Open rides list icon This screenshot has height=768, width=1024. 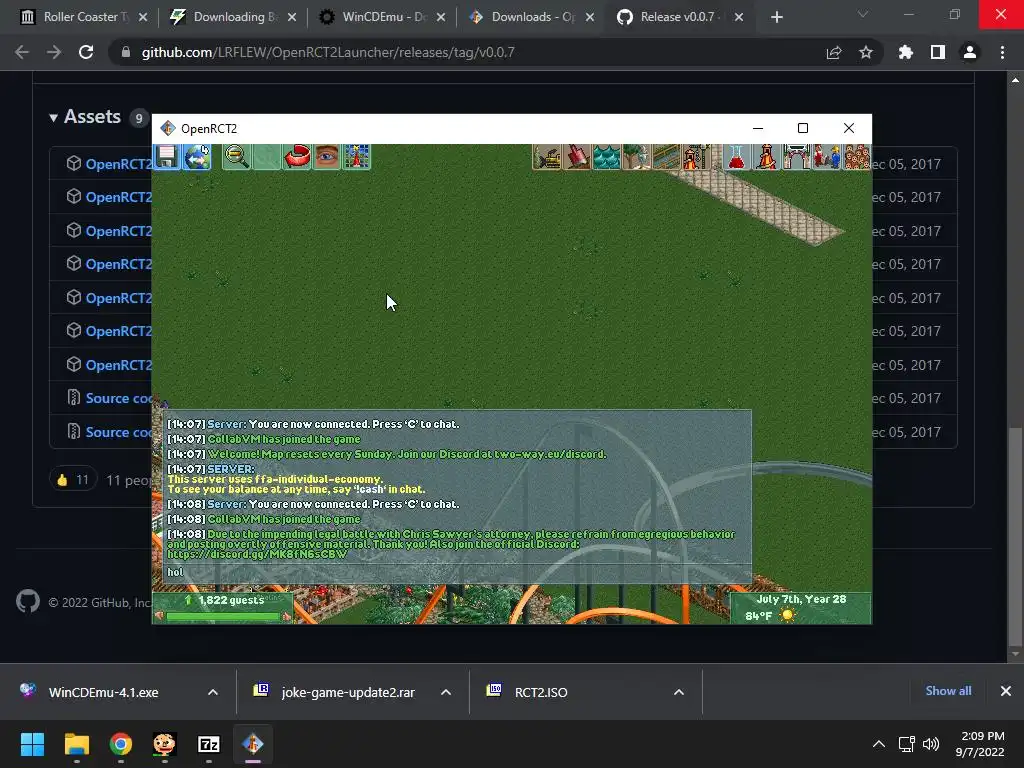point(767,157)
